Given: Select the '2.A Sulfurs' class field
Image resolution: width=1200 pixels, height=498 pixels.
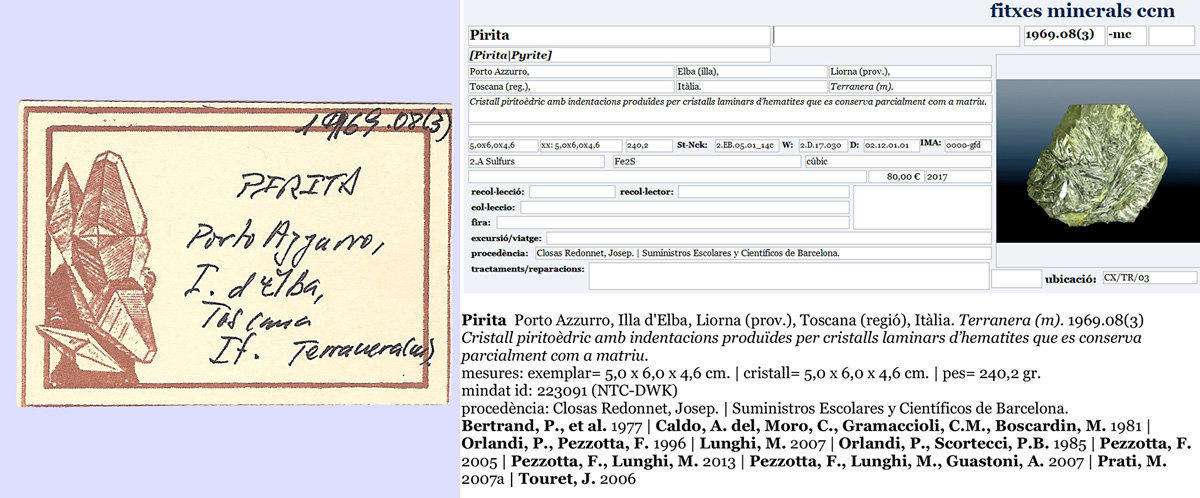Looking at the screenshot, I should tap(536, 161).
